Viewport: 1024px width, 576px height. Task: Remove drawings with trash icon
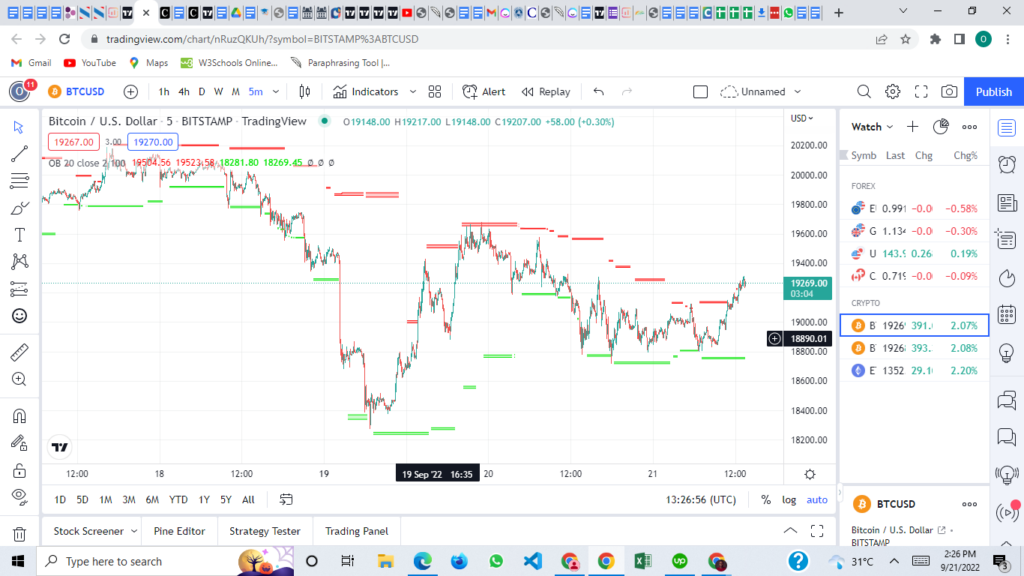point(19,534)
